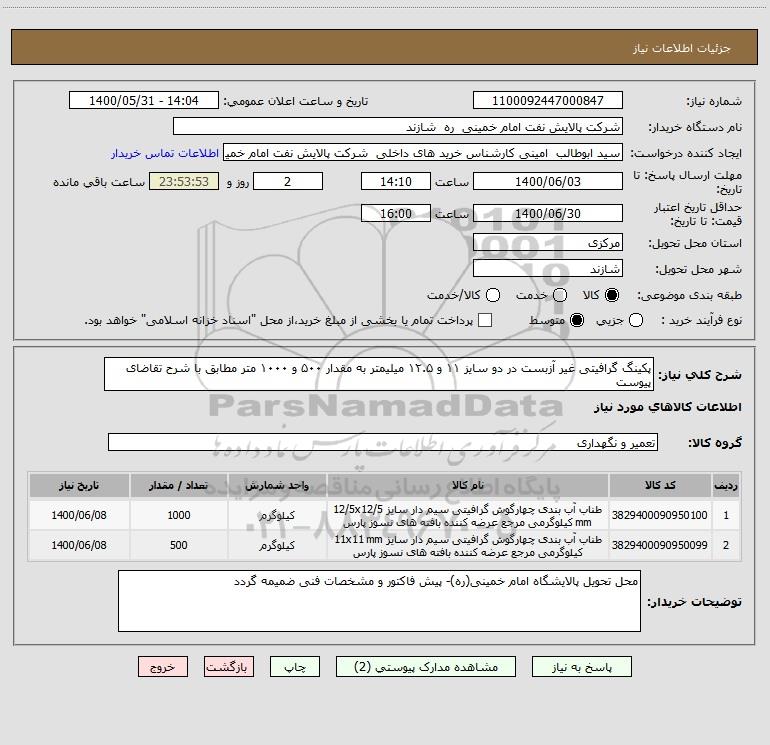Click the گروه کالا field تعمیر و نگهداری
Screen dimensions: 770x745
coord(383,442)
